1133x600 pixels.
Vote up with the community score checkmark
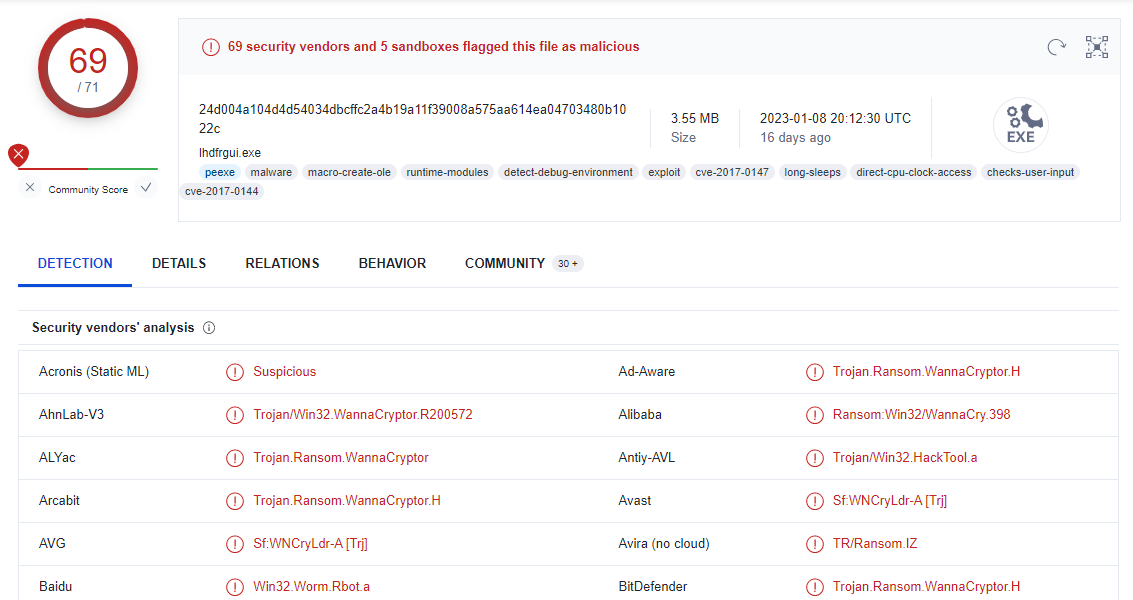146,188
